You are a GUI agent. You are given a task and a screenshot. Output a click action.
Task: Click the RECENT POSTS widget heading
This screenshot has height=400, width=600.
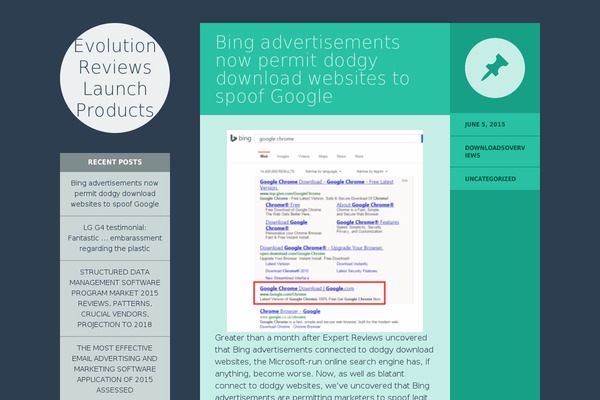coord(115,162)
